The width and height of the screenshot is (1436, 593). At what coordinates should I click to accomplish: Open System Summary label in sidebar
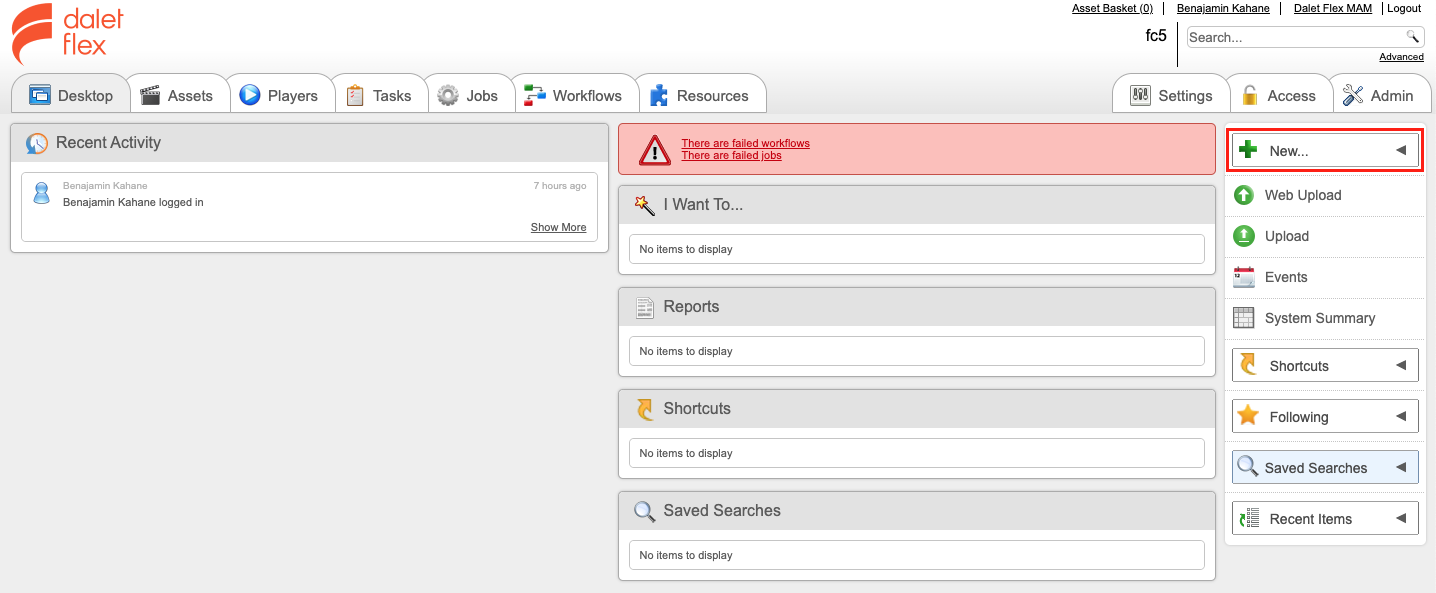click(x=1320, y=318)
